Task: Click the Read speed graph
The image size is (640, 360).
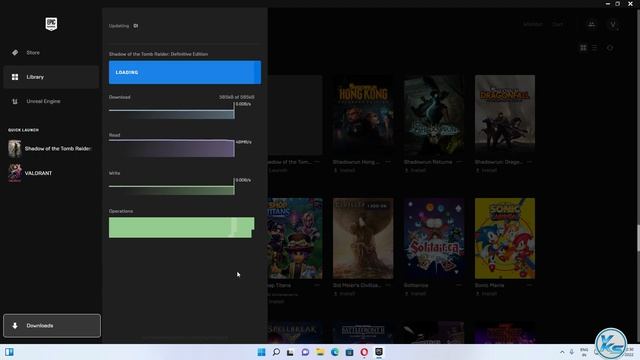Action: point(172,148)
